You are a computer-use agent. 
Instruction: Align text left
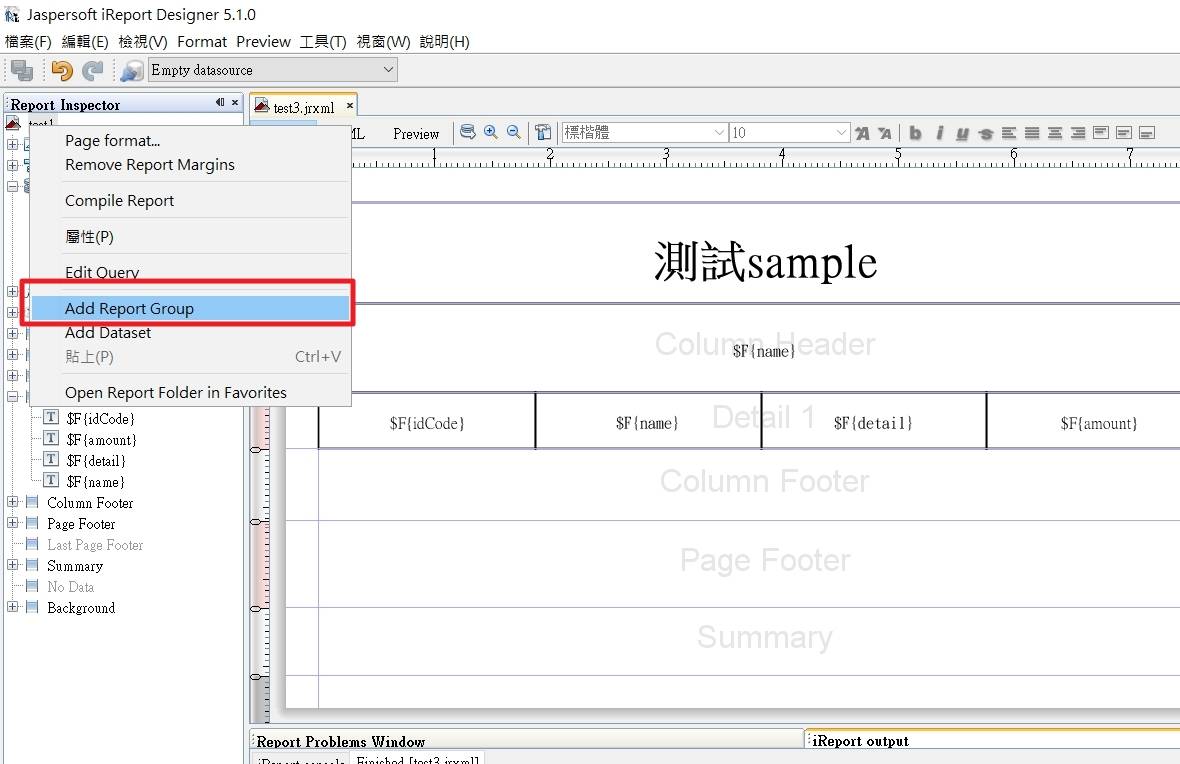1008,133
